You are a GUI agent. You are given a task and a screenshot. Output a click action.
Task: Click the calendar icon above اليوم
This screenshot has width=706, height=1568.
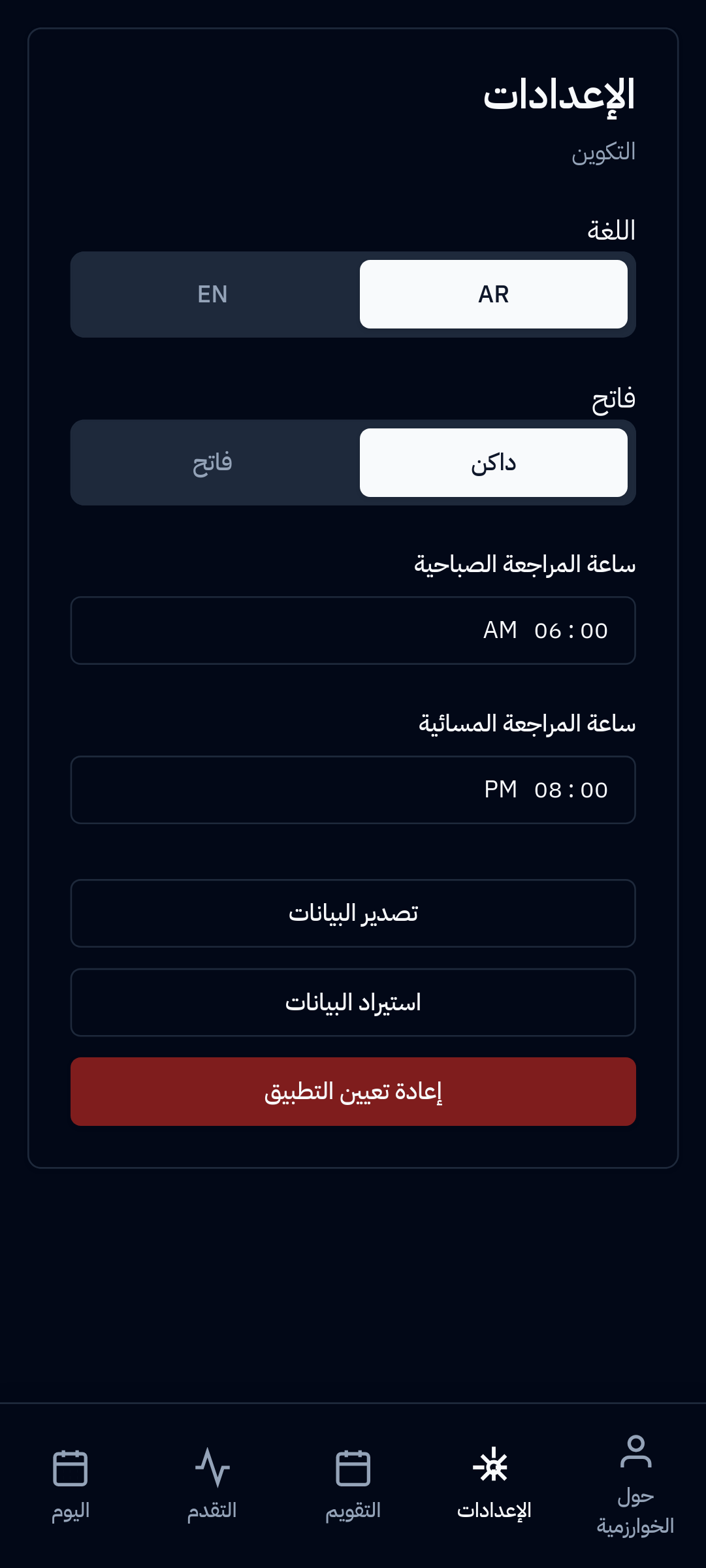[x=70, y=1467]
